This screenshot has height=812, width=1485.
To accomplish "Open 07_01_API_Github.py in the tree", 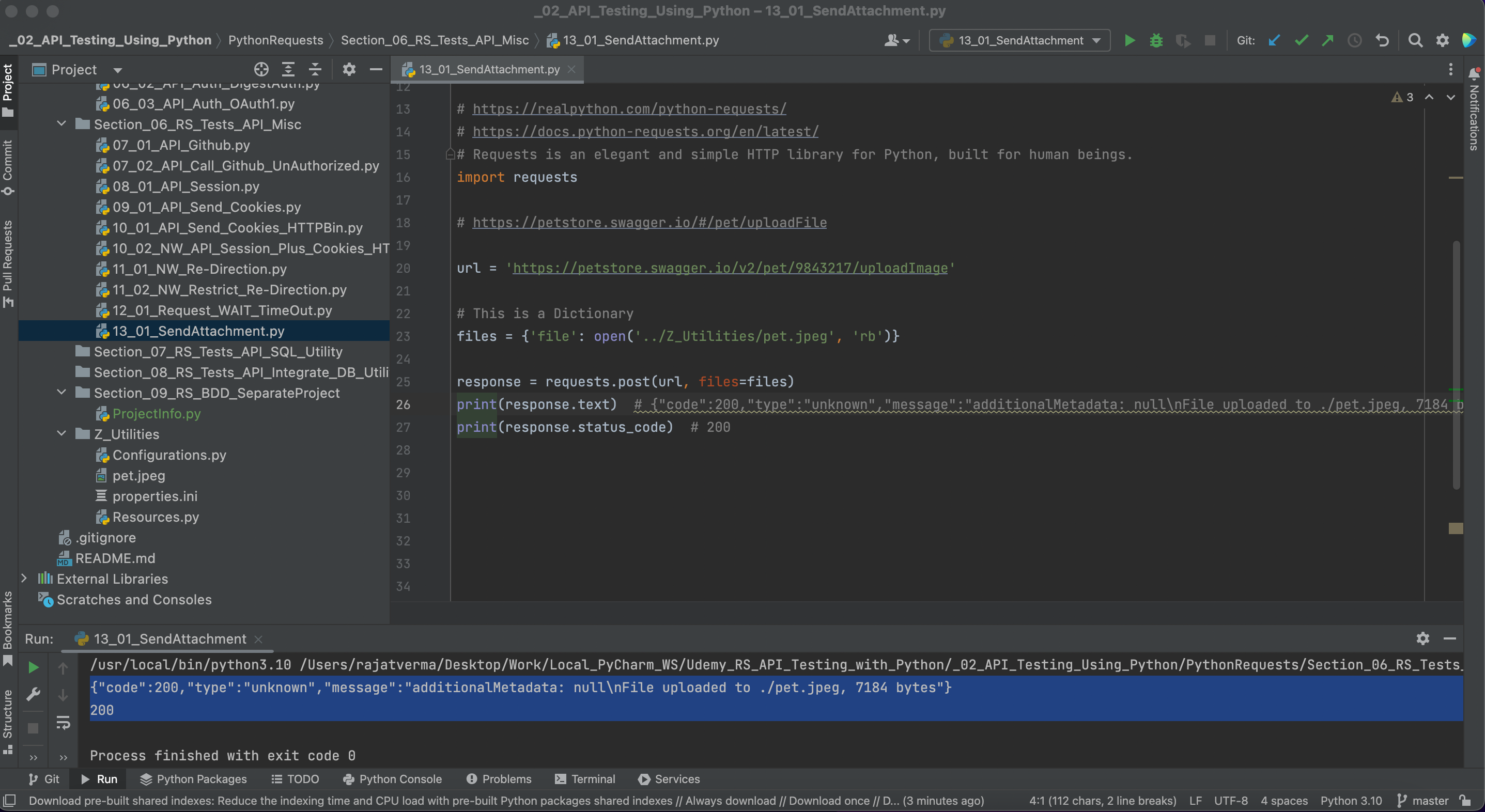I will pos(181,145).
